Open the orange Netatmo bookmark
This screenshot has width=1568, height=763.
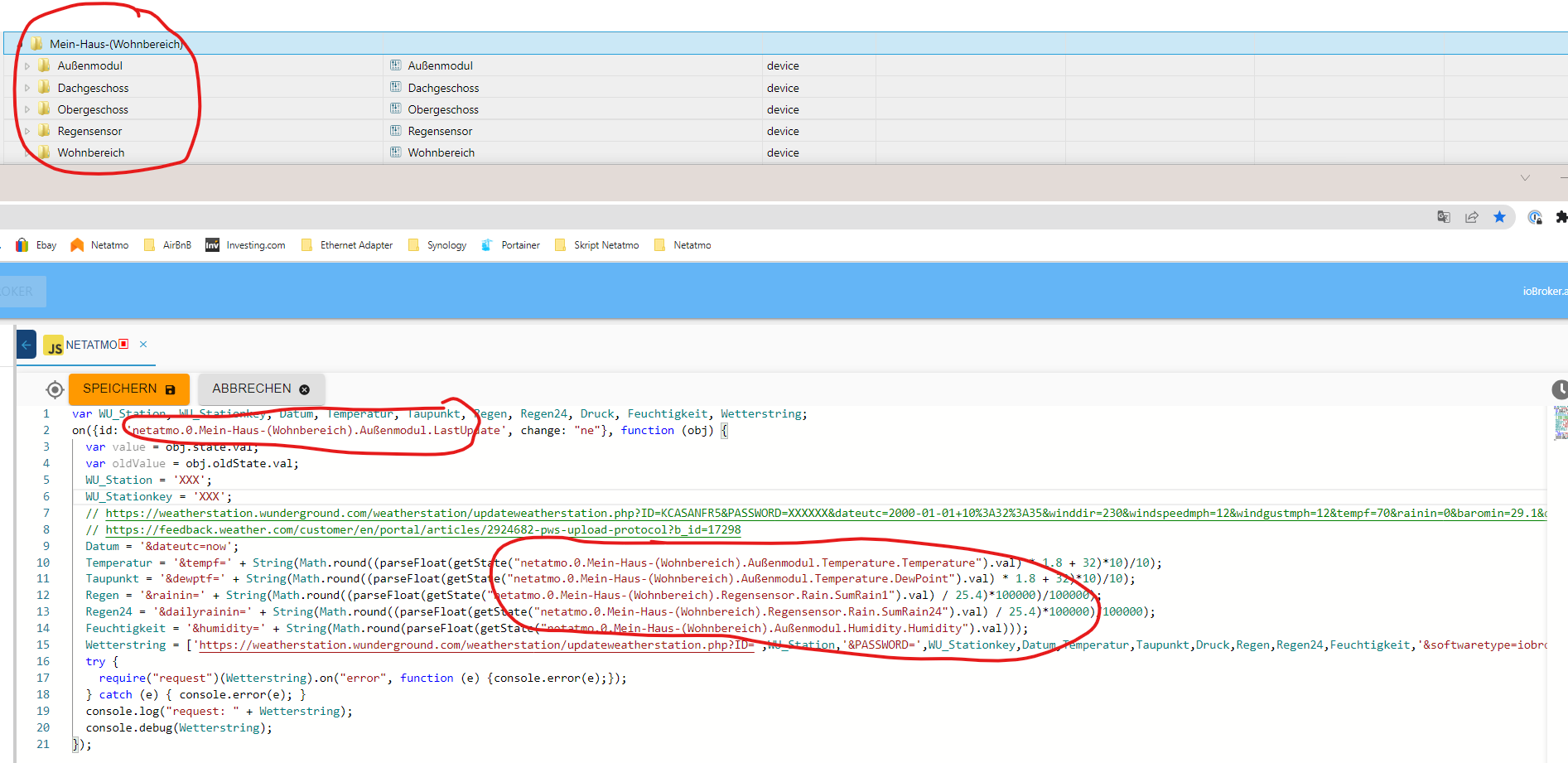99,245
